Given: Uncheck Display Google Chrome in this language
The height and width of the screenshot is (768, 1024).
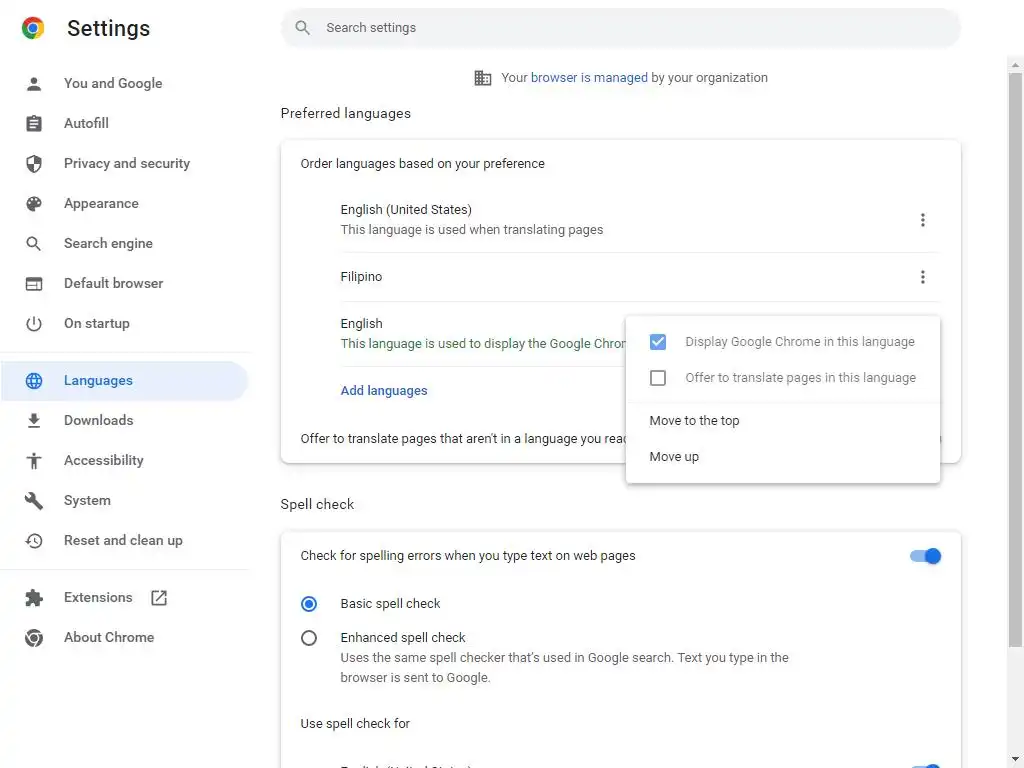Looking at the screenshot, I should pyautogui.click(x=658, y=342).
